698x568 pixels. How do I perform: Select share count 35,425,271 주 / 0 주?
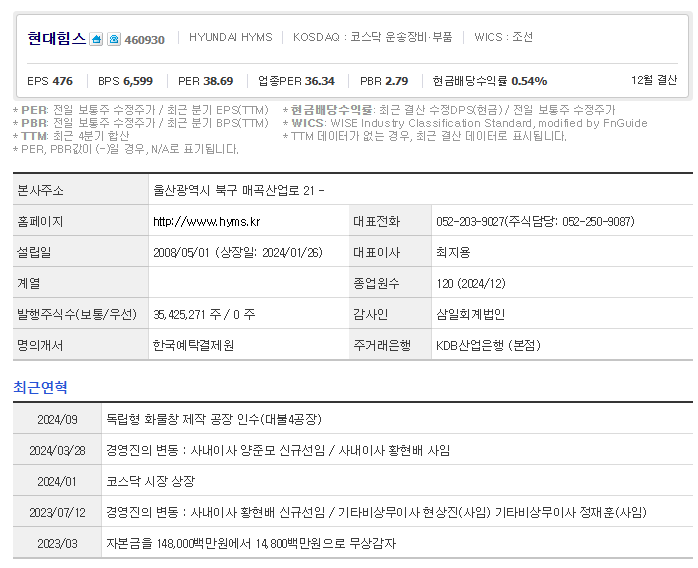(204, 315)
